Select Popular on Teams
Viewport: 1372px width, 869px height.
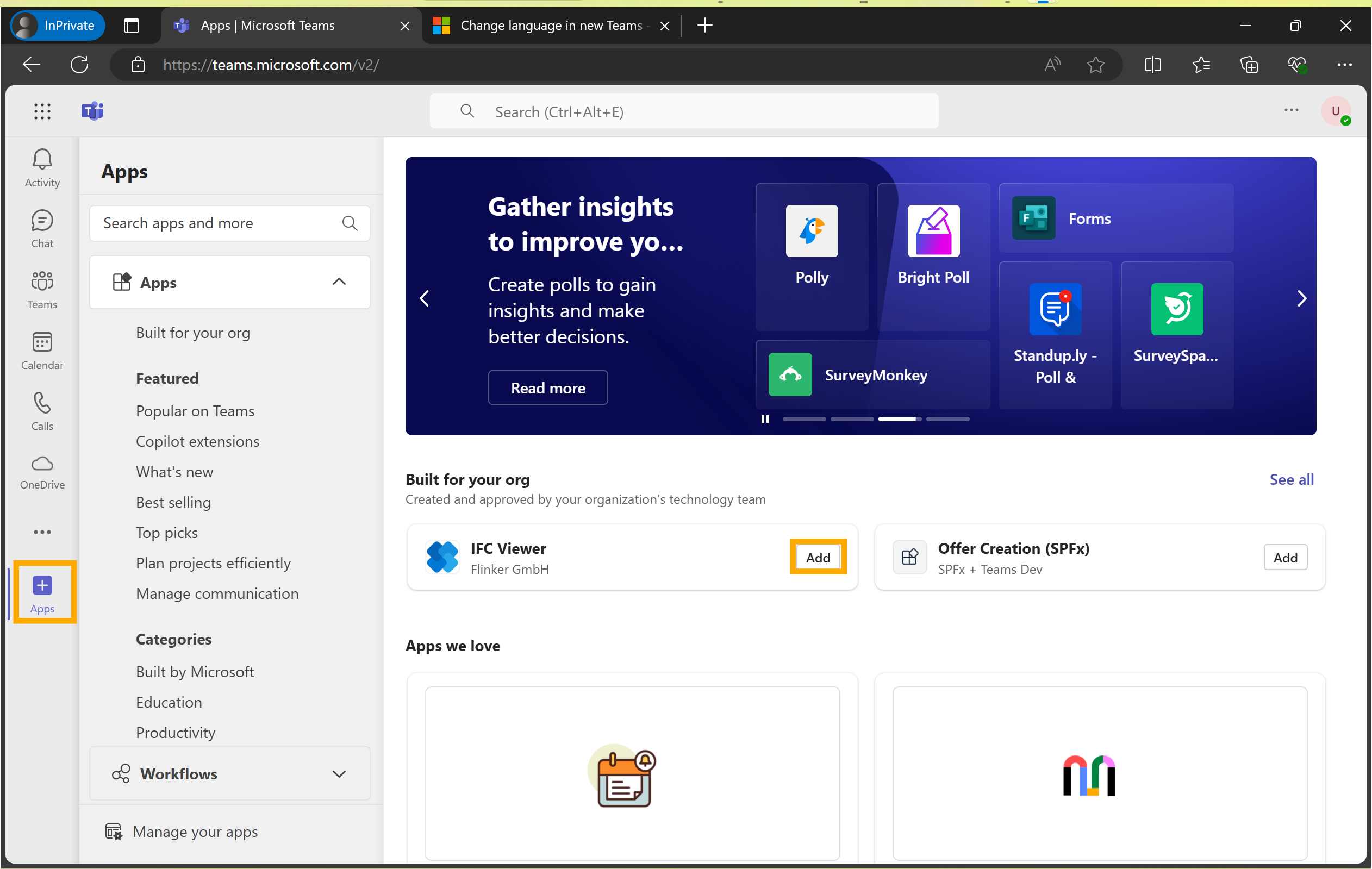click(195, 411)
